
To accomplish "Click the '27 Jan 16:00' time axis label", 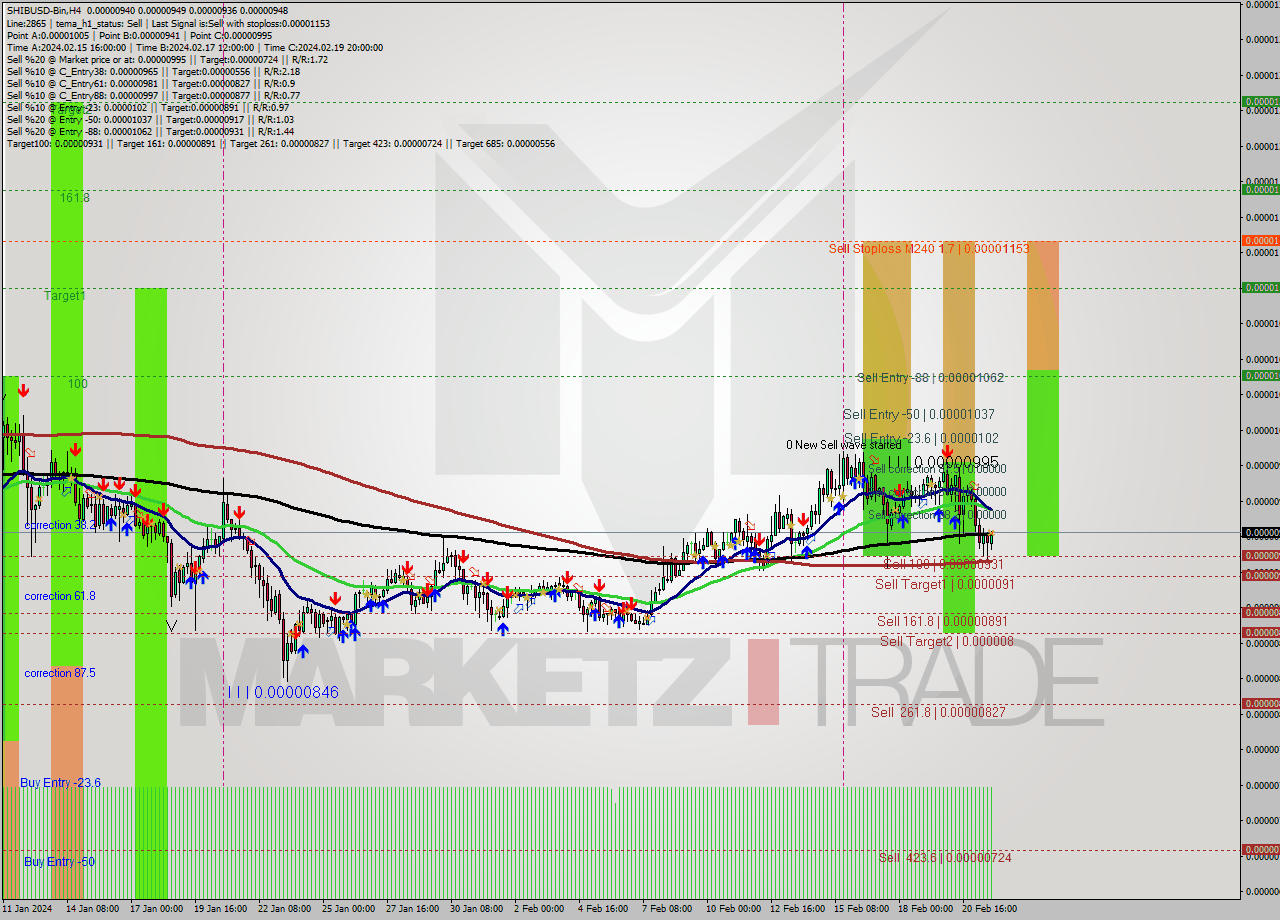I will pos(412,909).
